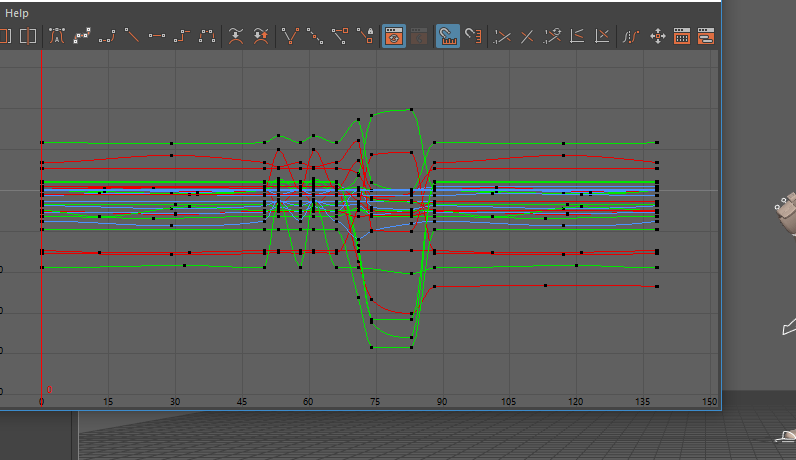
Task: Disable normalized curve display
Action: tap(527, 36)
